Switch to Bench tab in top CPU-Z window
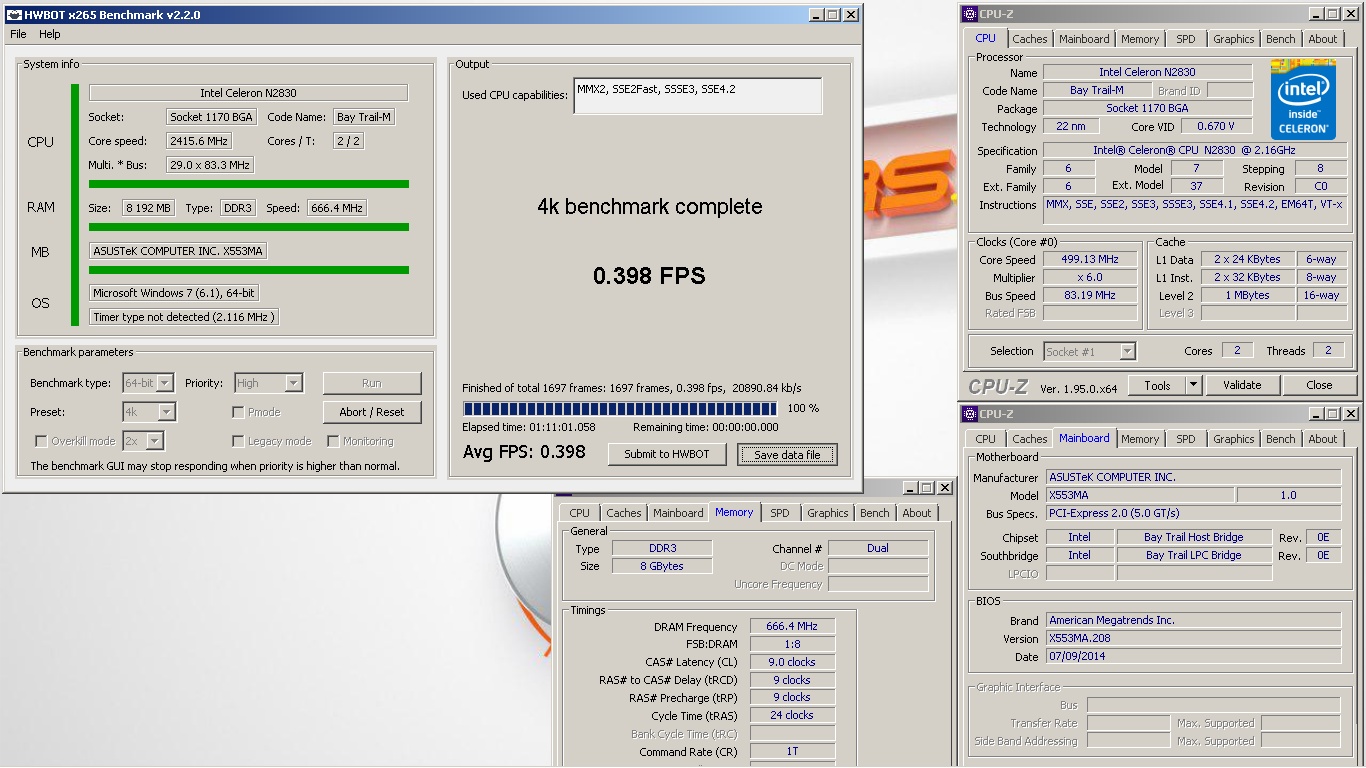Viewport: 1366px width, 768px height. (x=1281, y=39)
